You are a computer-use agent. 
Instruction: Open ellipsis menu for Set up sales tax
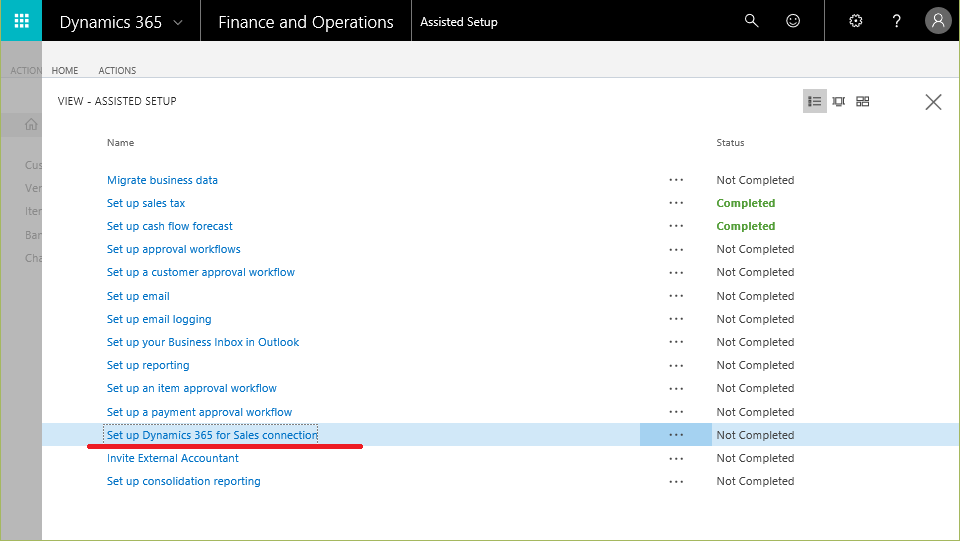pos(676,203)
